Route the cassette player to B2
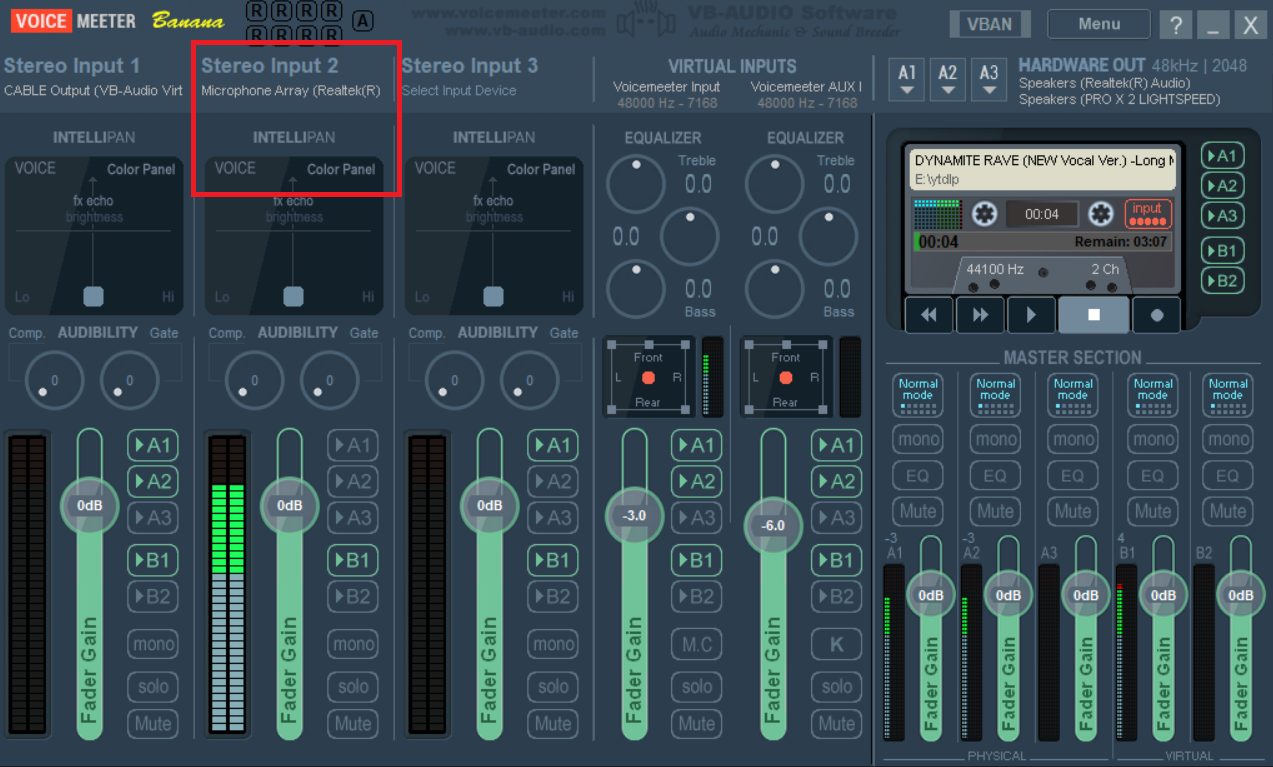 point(1221,281)
